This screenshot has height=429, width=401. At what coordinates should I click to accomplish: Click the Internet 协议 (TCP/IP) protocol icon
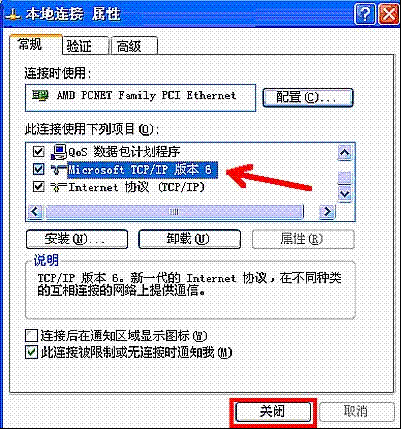coord(59,187)
